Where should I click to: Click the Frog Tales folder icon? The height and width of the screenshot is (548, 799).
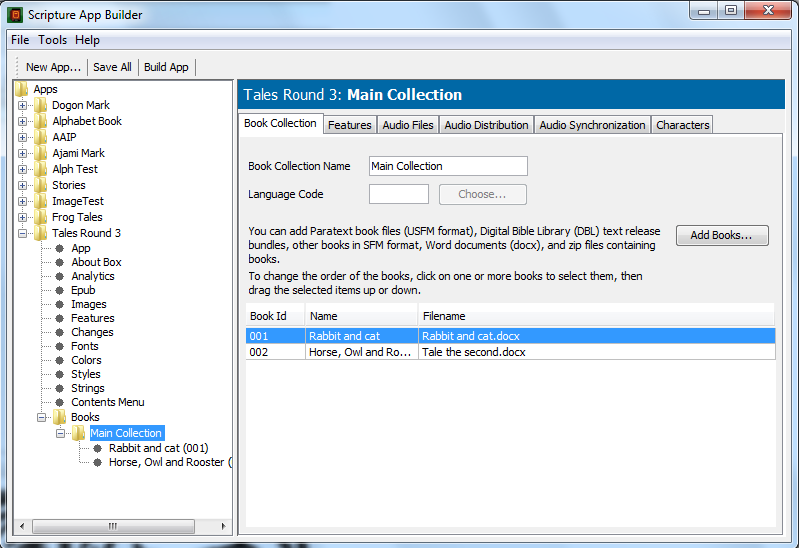pos(41,217)
